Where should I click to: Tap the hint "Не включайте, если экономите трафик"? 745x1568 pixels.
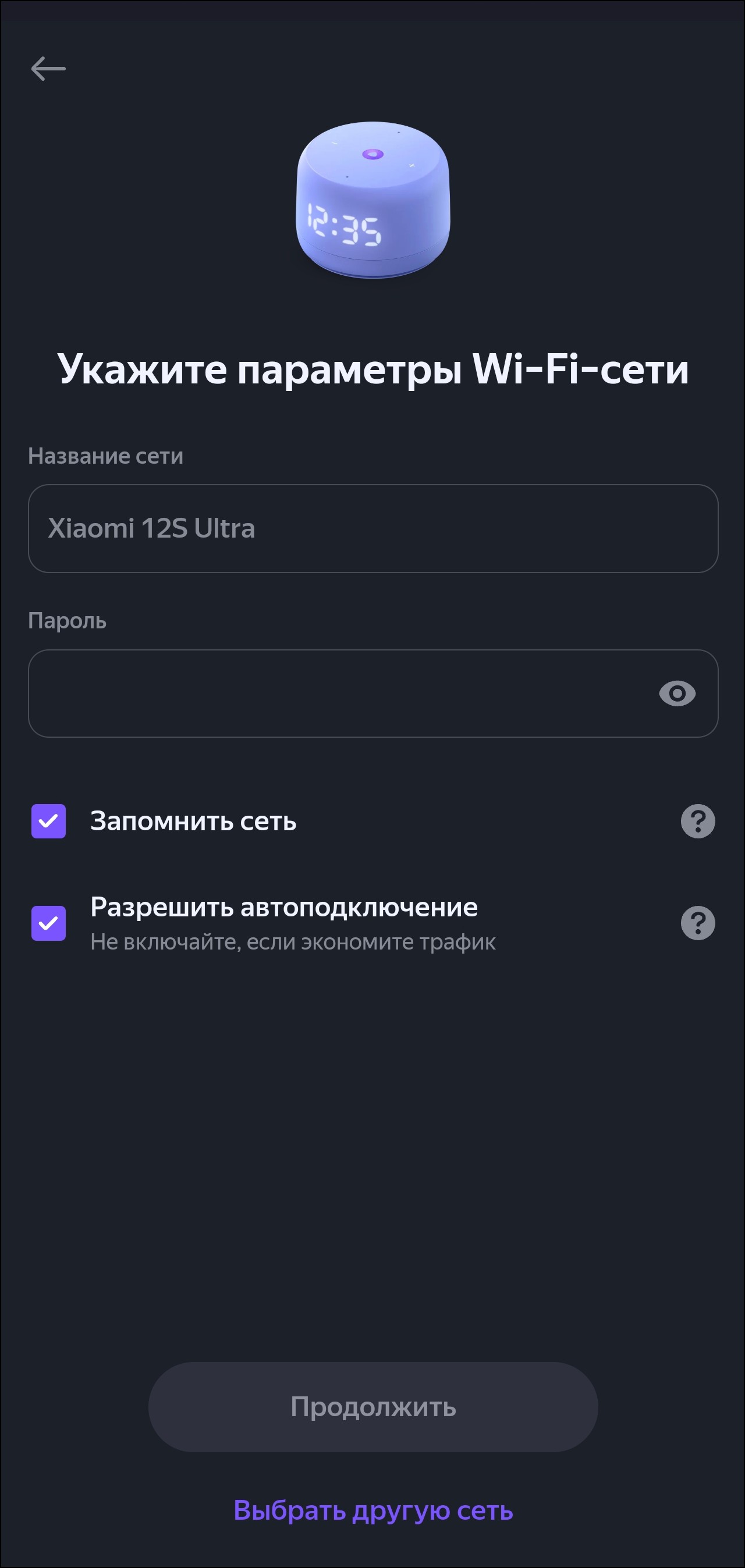click(x=292, y=941)
